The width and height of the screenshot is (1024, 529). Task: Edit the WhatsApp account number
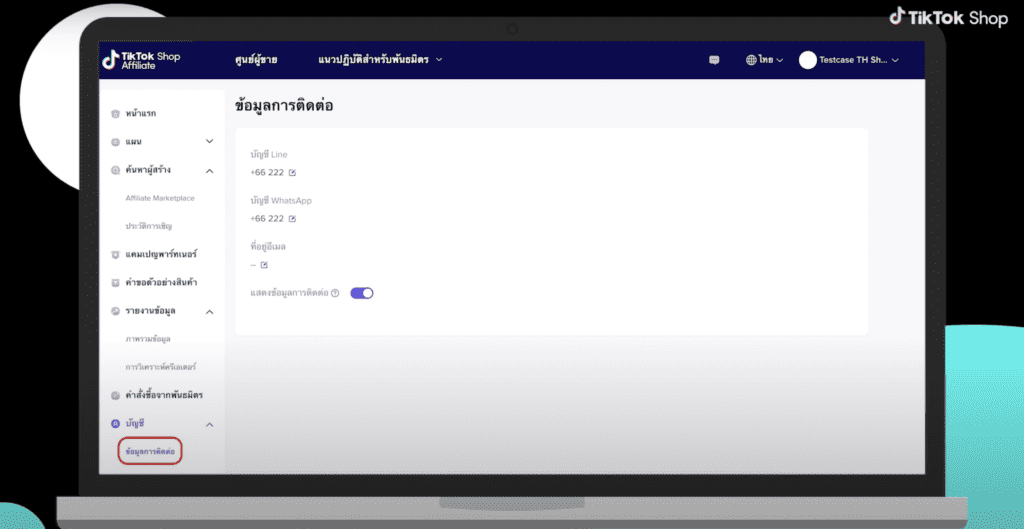coord(293,219)
